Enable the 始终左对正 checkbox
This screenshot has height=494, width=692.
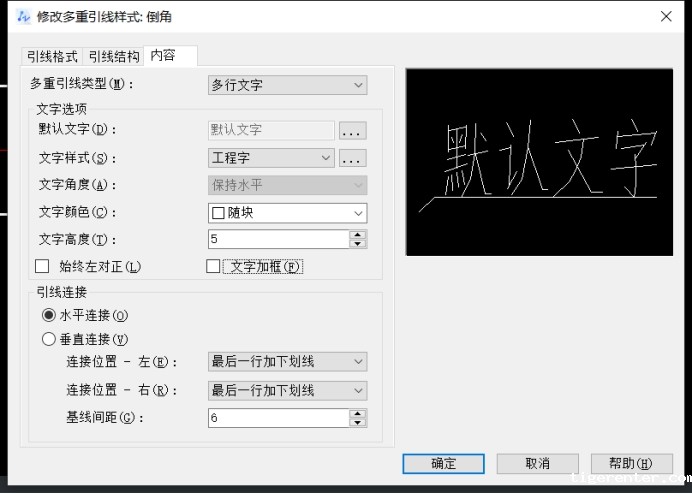click(42, 266)
